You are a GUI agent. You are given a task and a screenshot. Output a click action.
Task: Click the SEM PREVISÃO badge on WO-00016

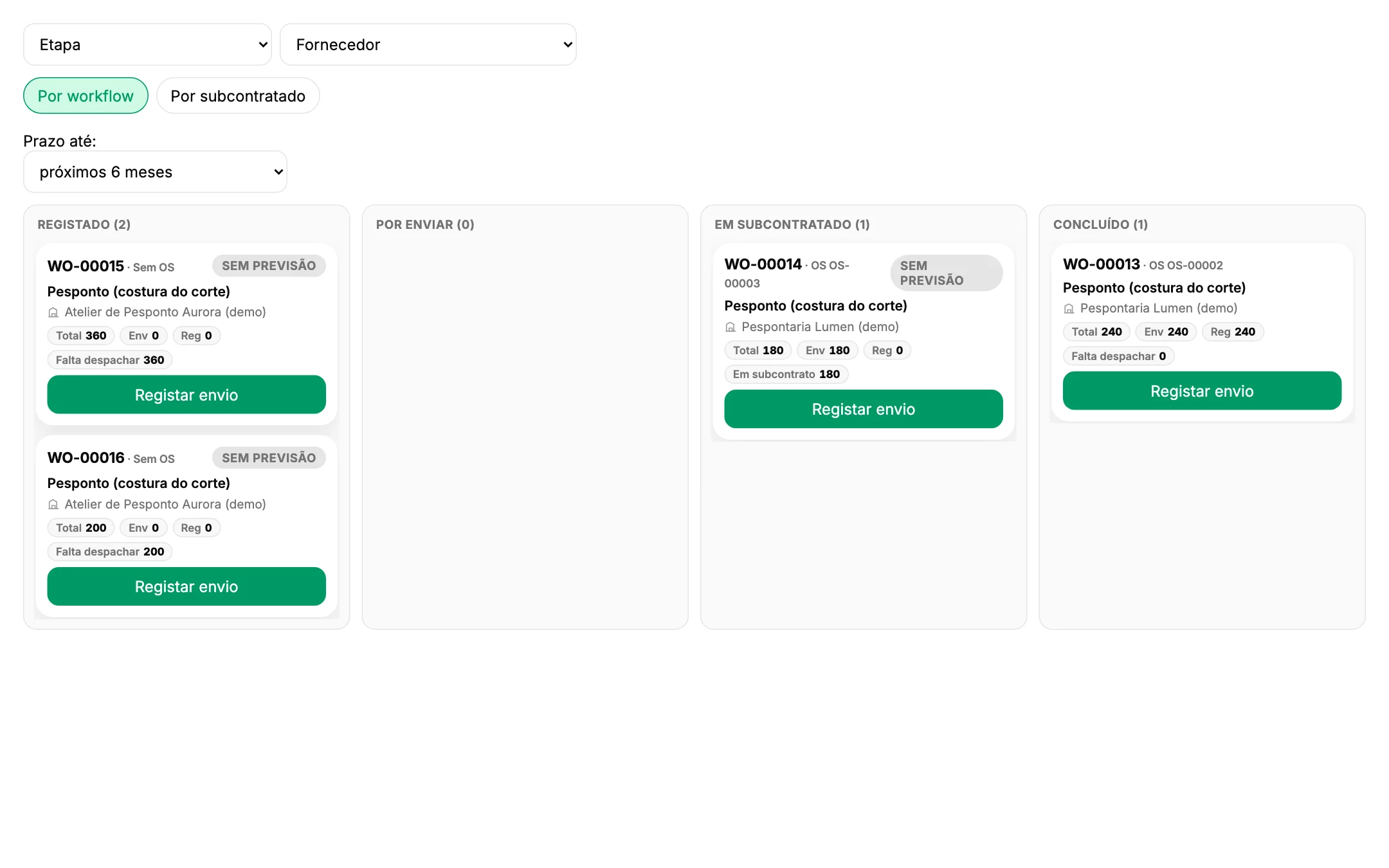269,458
